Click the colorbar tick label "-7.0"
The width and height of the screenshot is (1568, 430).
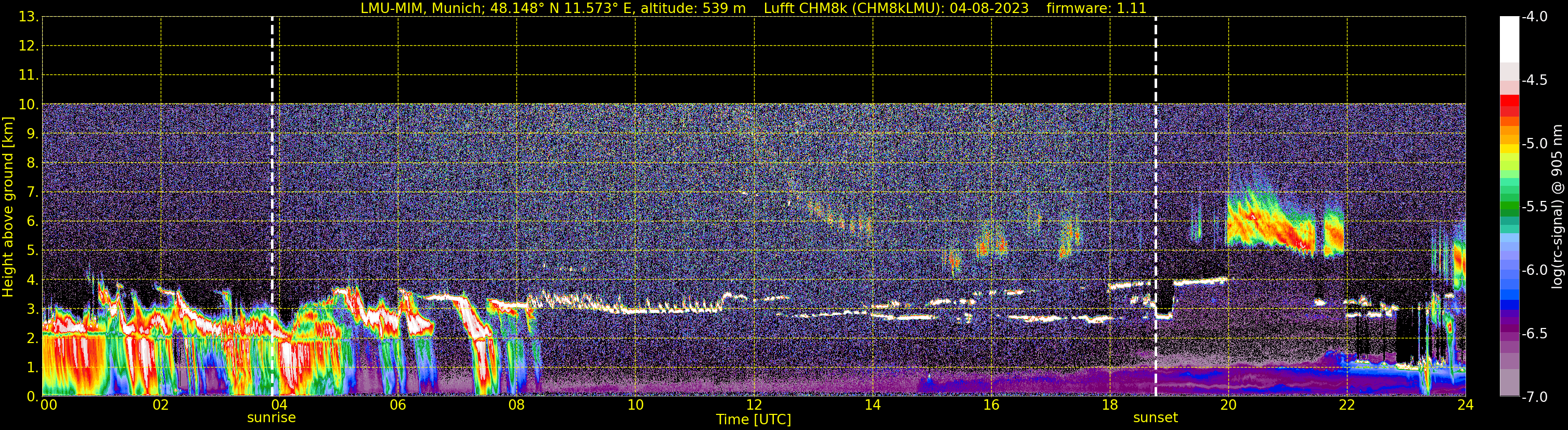click(1534, 397)
